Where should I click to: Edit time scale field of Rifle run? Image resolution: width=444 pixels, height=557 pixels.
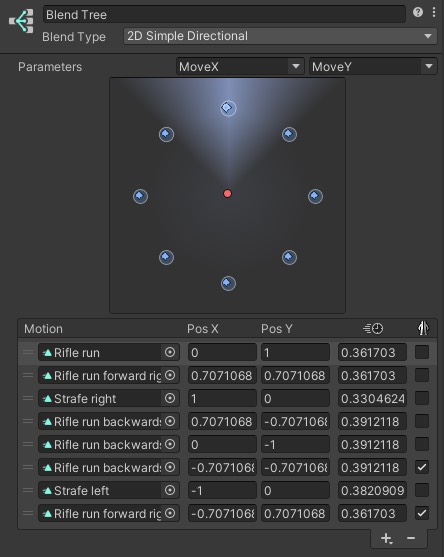click(372, 352)
